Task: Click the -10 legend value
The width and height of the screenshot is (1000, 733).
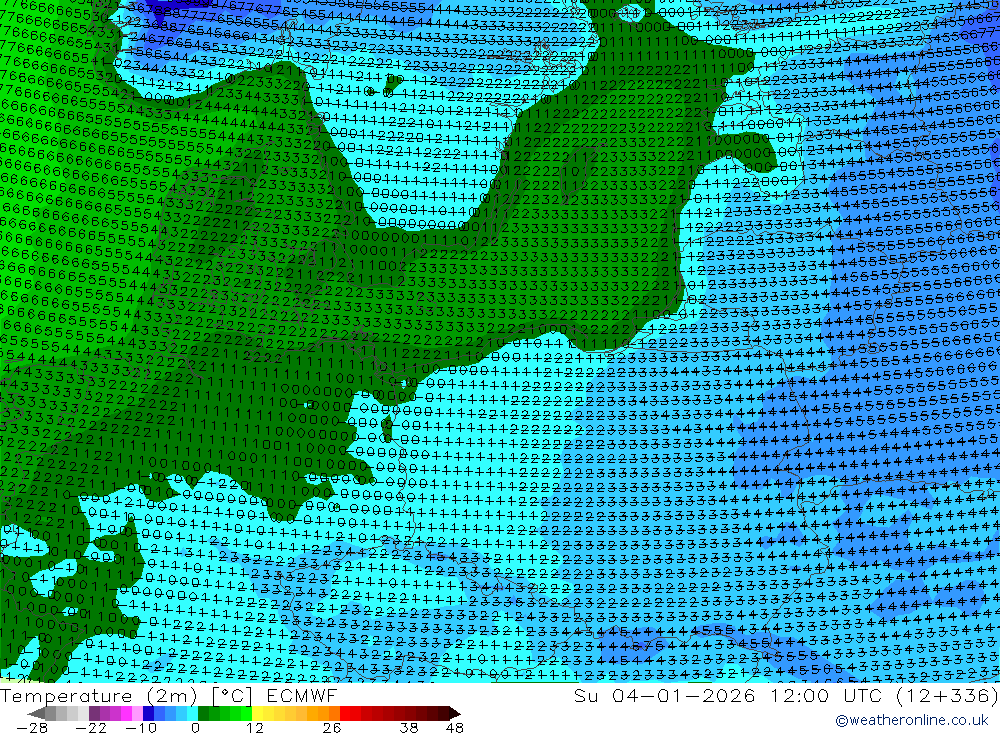Action: click(141, 728)
